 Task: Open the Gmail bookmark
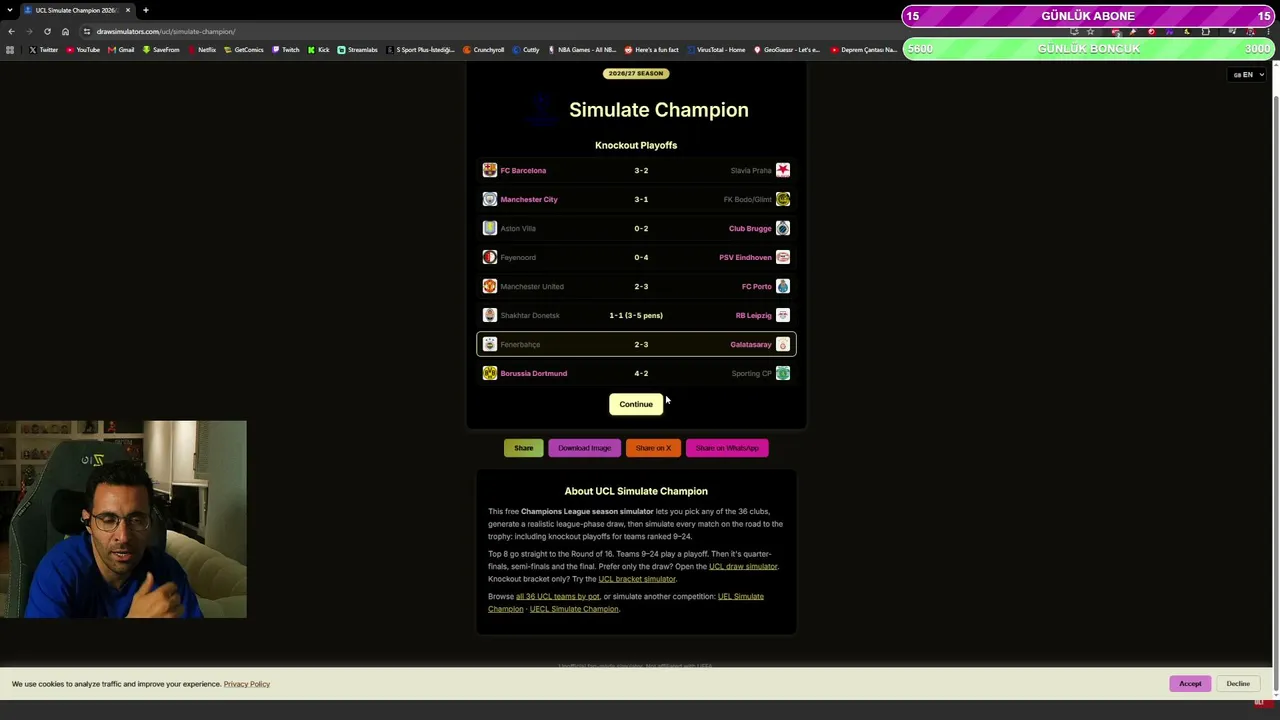pyautogui.click(x=122, y=50)
